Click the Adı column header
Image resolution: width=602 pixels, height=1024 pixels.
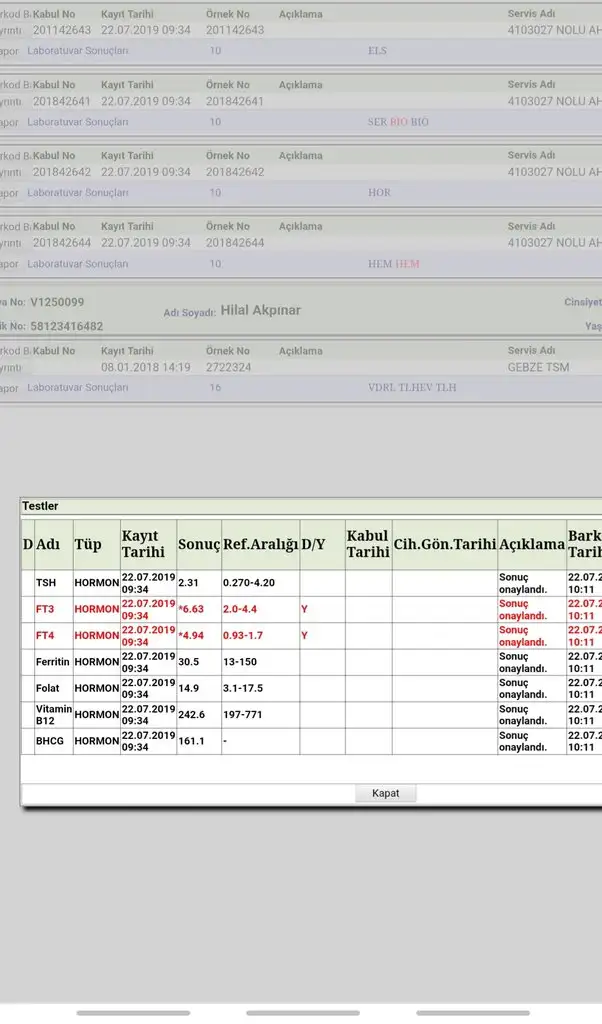(48, 544)
